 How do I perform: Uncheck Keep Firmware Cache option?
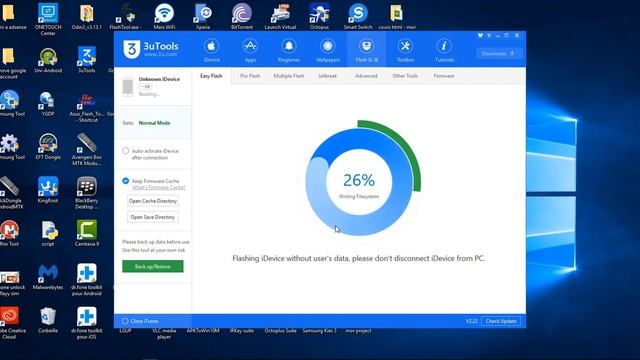click(x=125, y=181)
